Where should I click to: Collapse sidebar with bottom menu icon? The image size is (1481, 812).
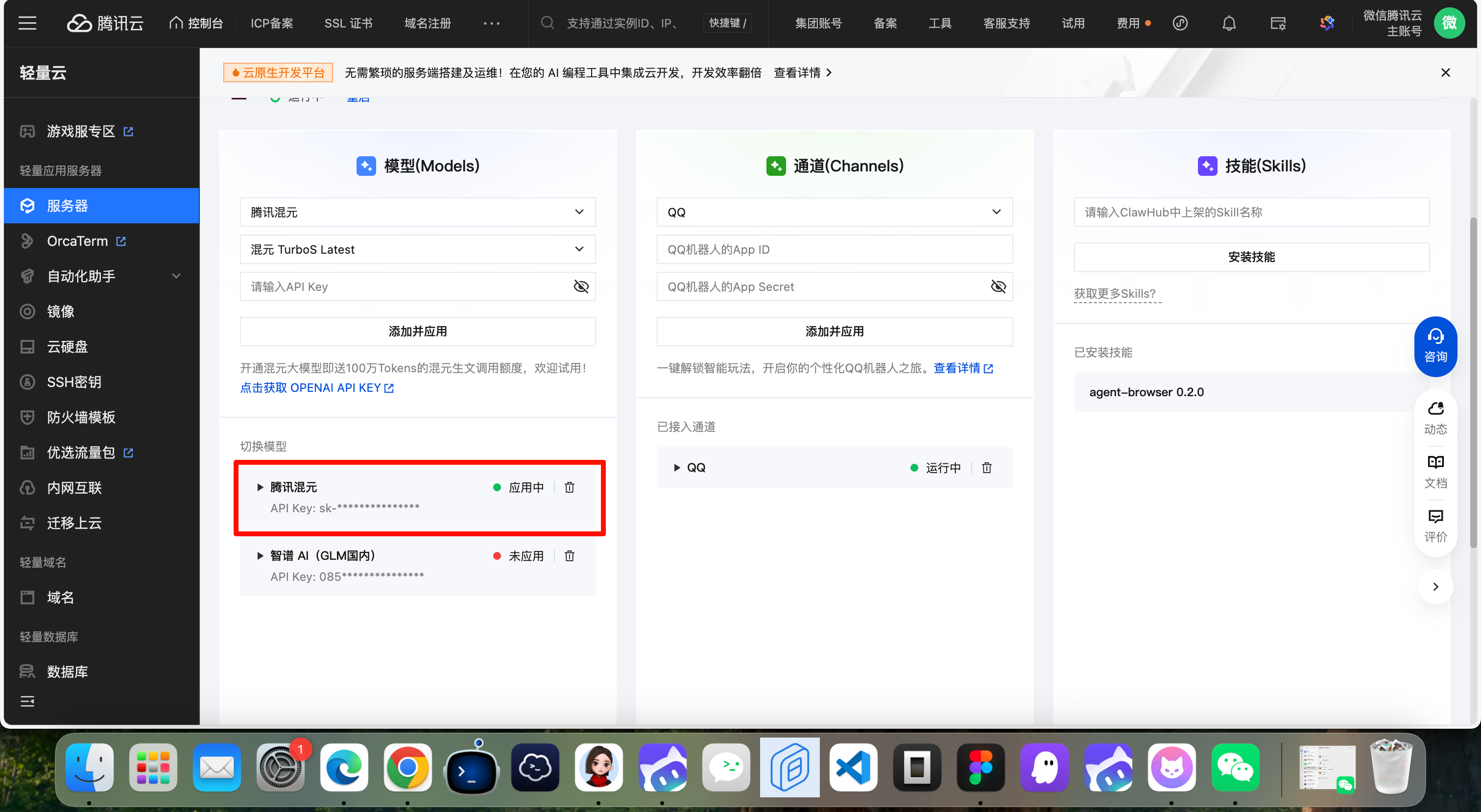point(27,701)
